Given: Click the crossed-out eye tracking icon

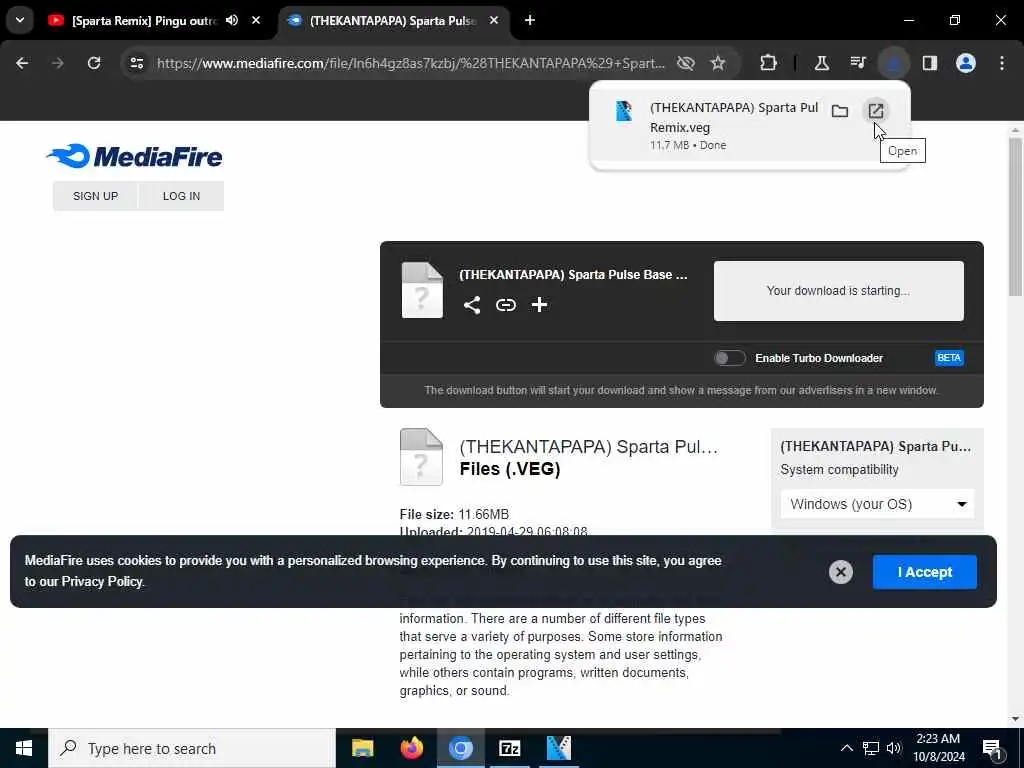Looking at the screenshot, I should [685, 63].
